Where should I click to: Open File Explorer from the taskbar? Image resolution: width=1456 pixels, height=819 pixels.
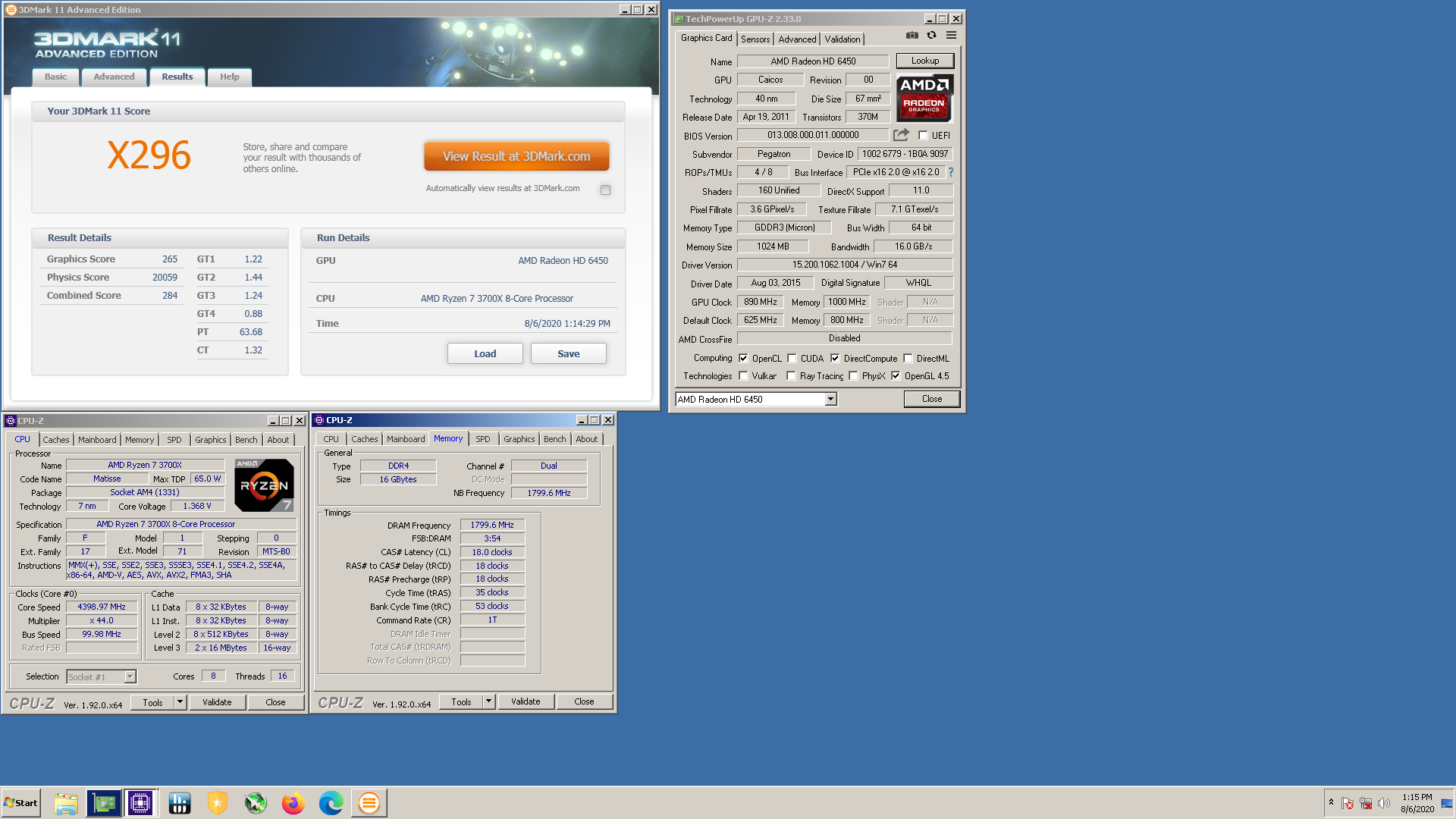pos(66,803)
